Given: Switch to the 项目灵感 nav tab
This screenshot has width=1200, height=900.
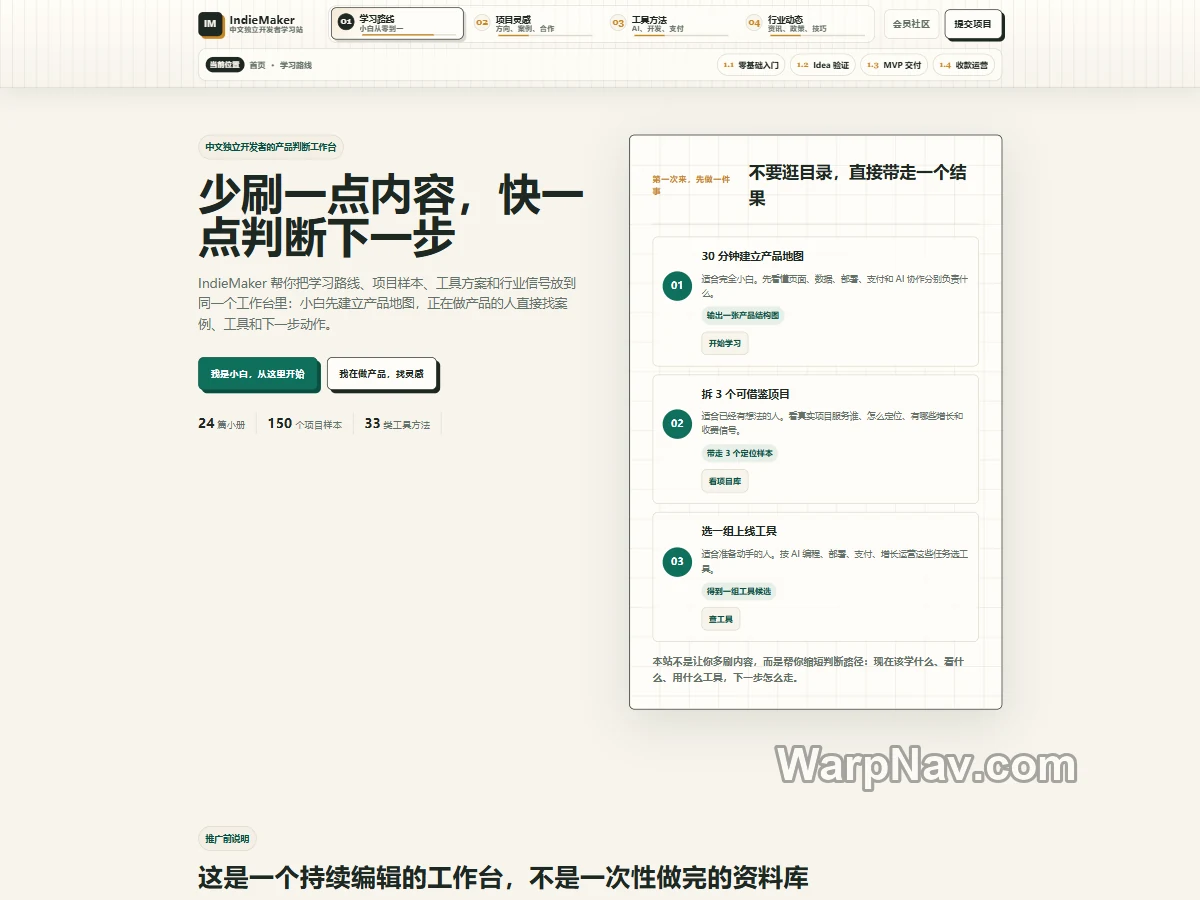Looking at the screenshot, I should tap(533, 24).
